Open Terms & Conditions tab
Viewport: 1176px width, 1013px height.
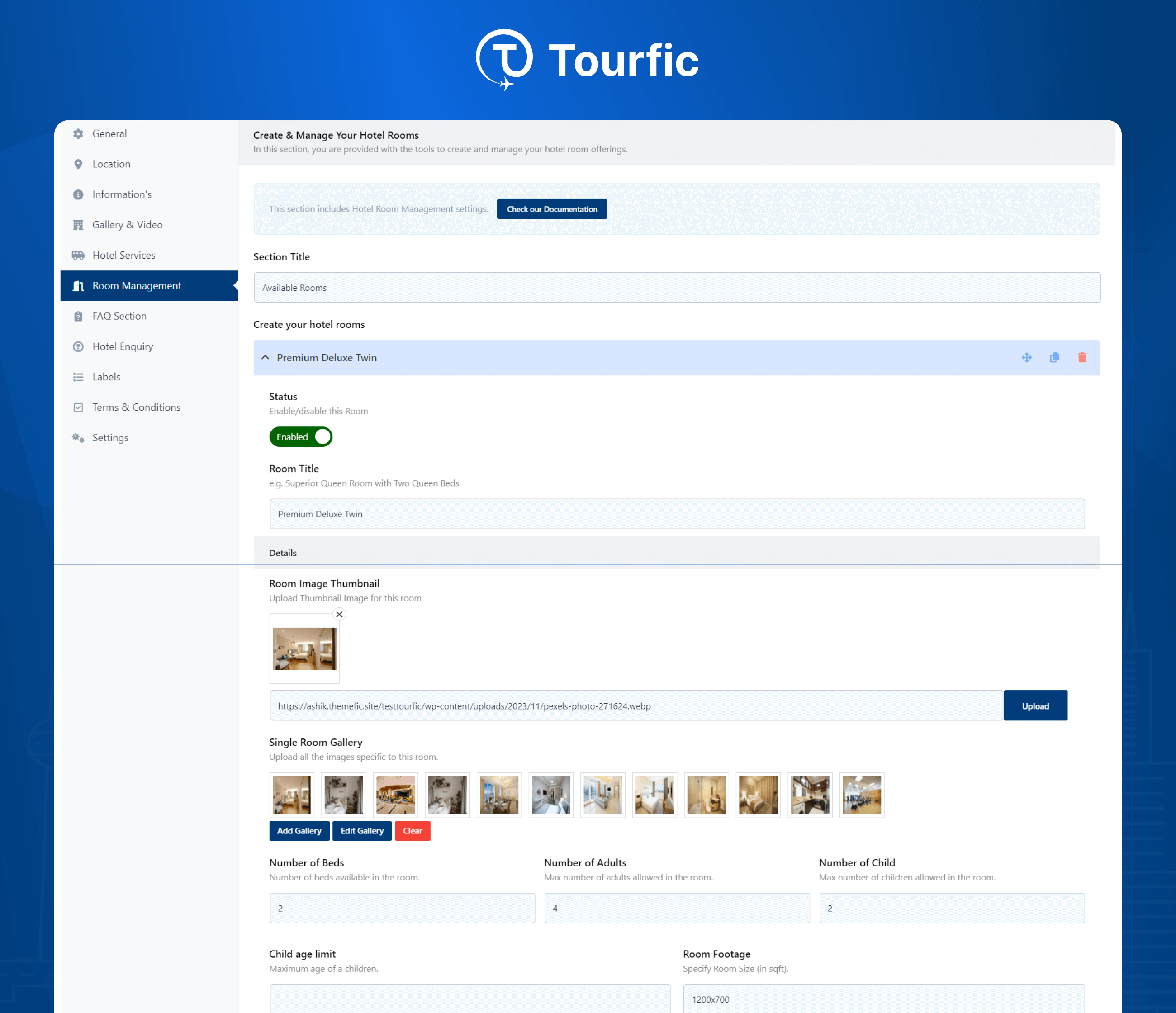(149, 407)
